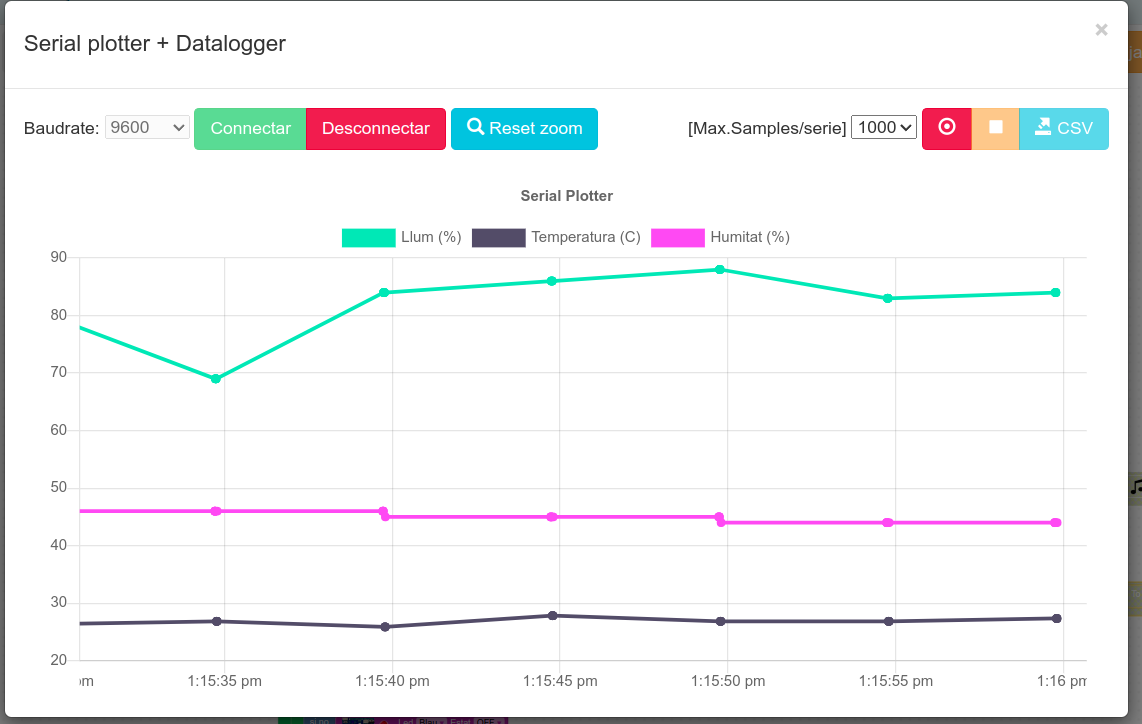Image resolution: width=1142 pixels, height=724 pixels.
Task: Select the last Humitat data point
Action: click(x=1056, y=523)
